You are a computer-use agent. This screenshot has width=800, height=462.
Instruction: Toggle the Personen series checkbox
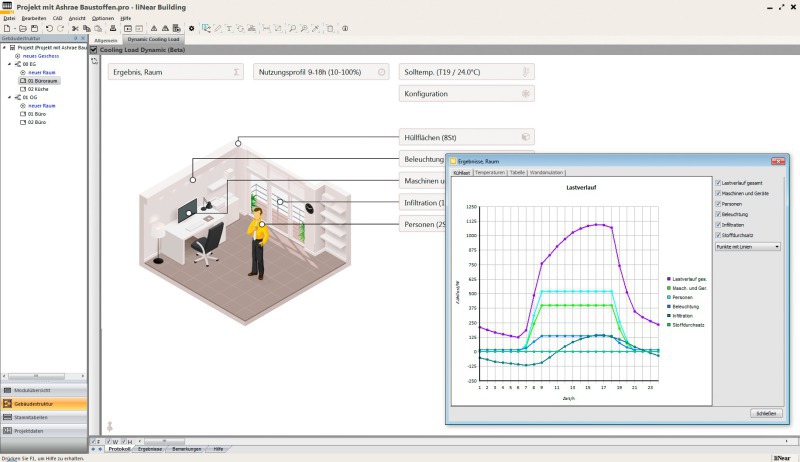(x=718, y=204)
